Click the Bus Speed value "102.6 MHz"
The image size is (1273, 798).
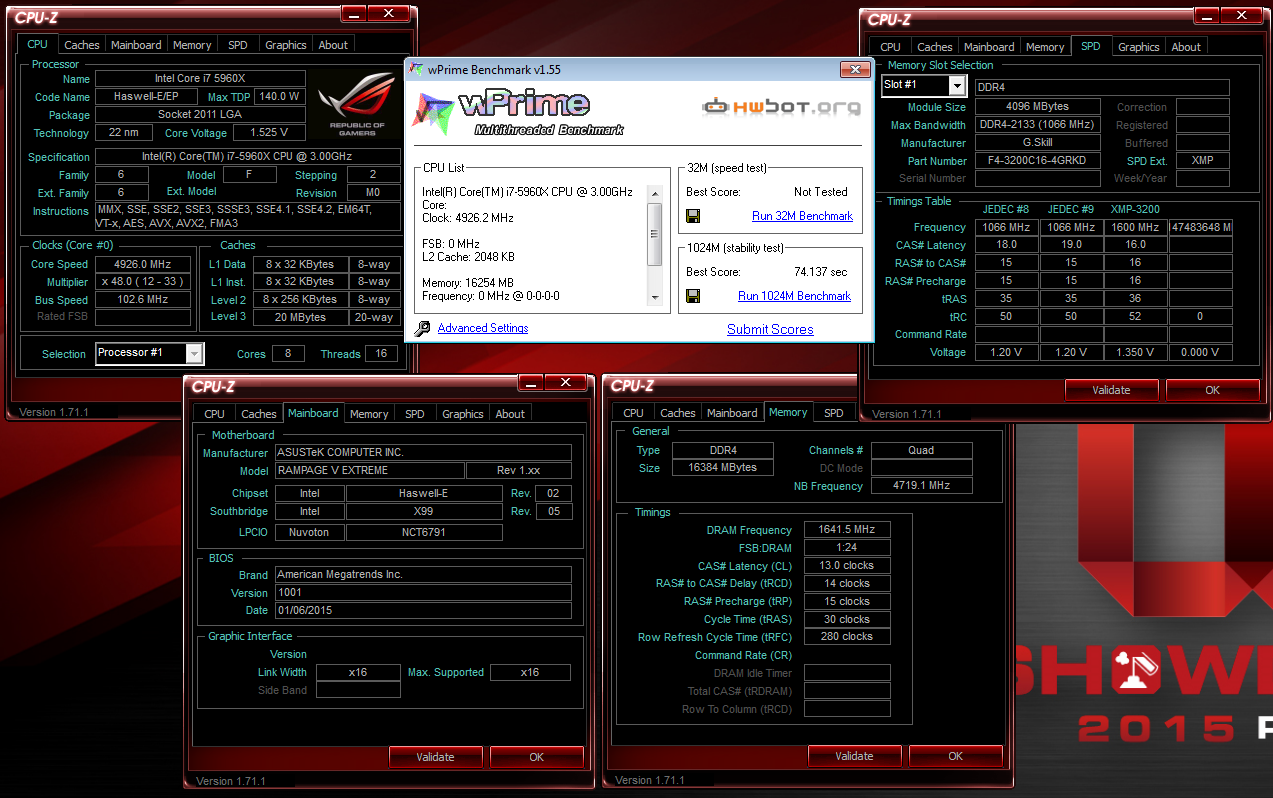[x=143, y=300]
